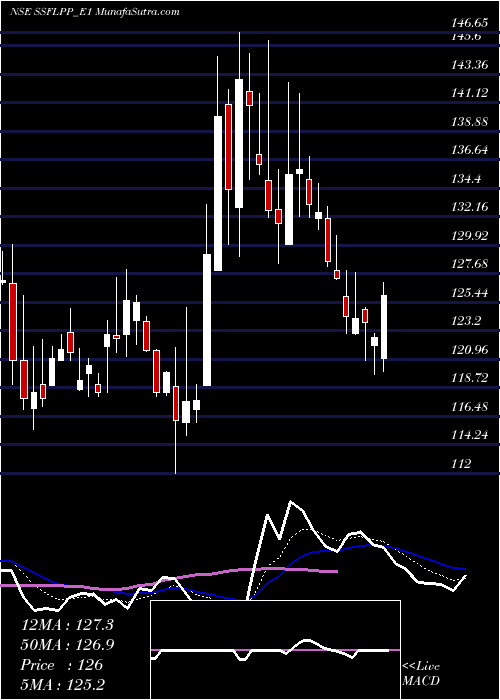Click the tallest white candle reaching the chart top
Screen dimensions: 500x700
point(239,143)
